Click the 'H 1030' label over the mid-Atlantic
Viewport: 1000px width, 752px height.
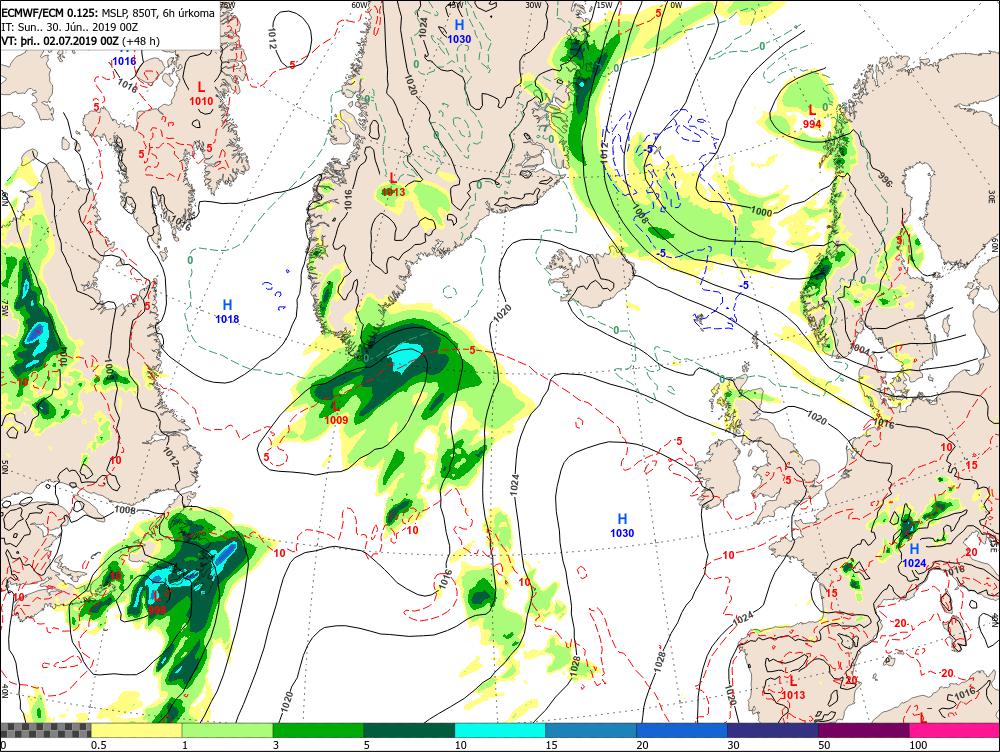point(622,526)
